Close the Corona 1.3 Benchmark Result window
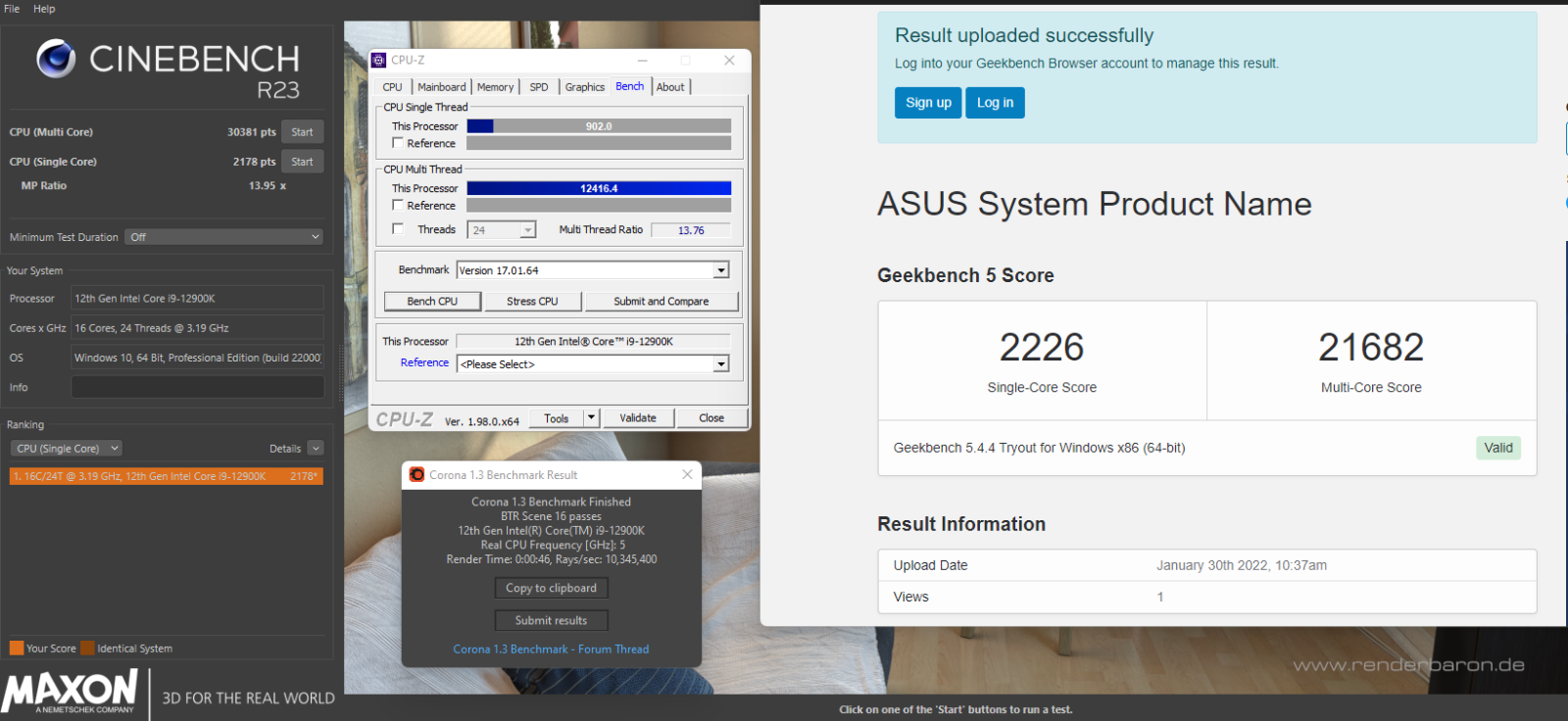This screenshot has width=1568, height=721. point(687,475)
